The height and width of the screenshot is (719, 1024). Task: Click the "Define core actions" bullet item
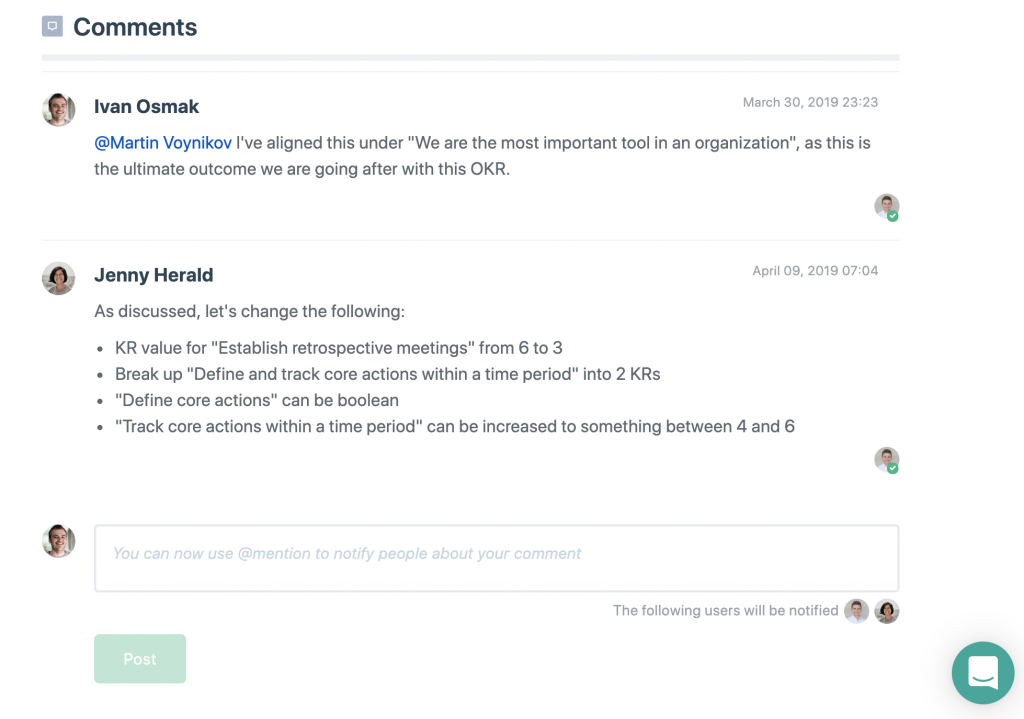point(257,400)
